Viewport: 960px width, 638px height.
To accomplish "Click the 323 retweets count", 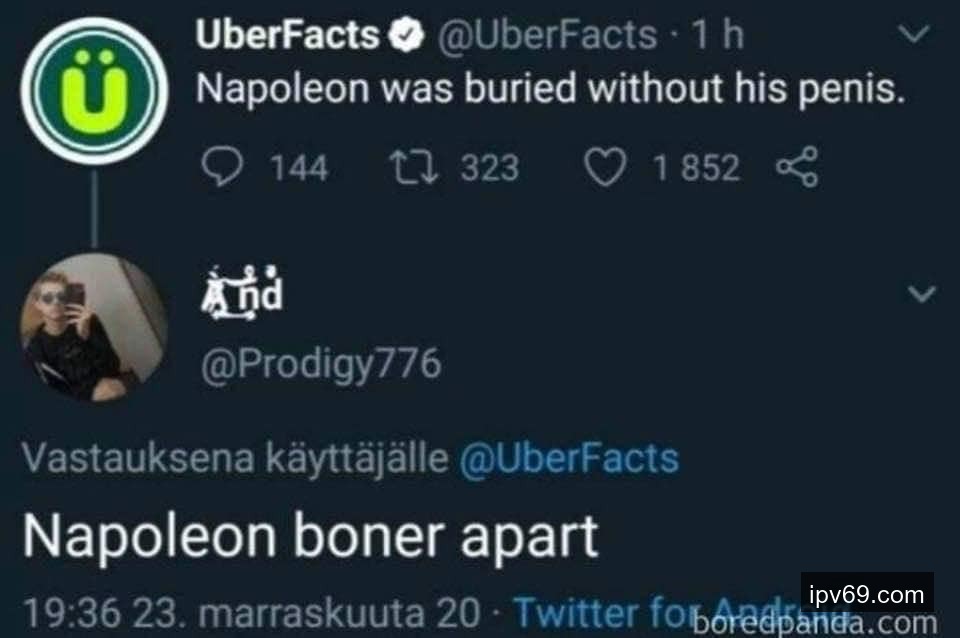I will (489, 167).
